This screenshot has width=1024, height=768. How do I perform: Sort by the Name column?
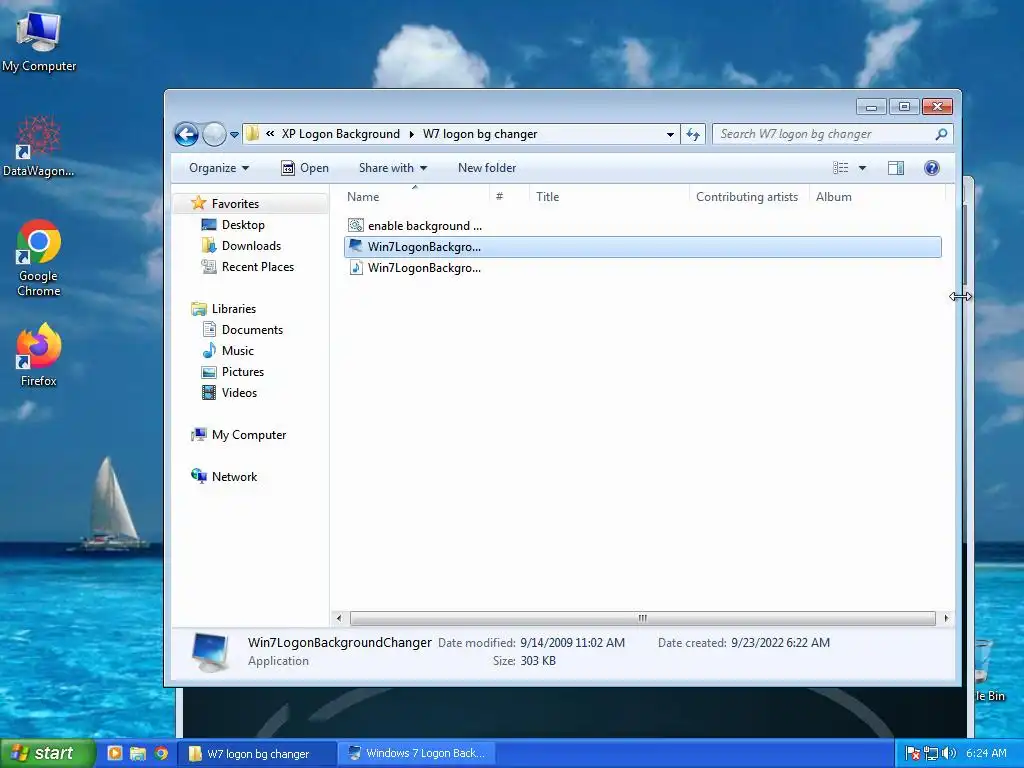tap(363, 197)
